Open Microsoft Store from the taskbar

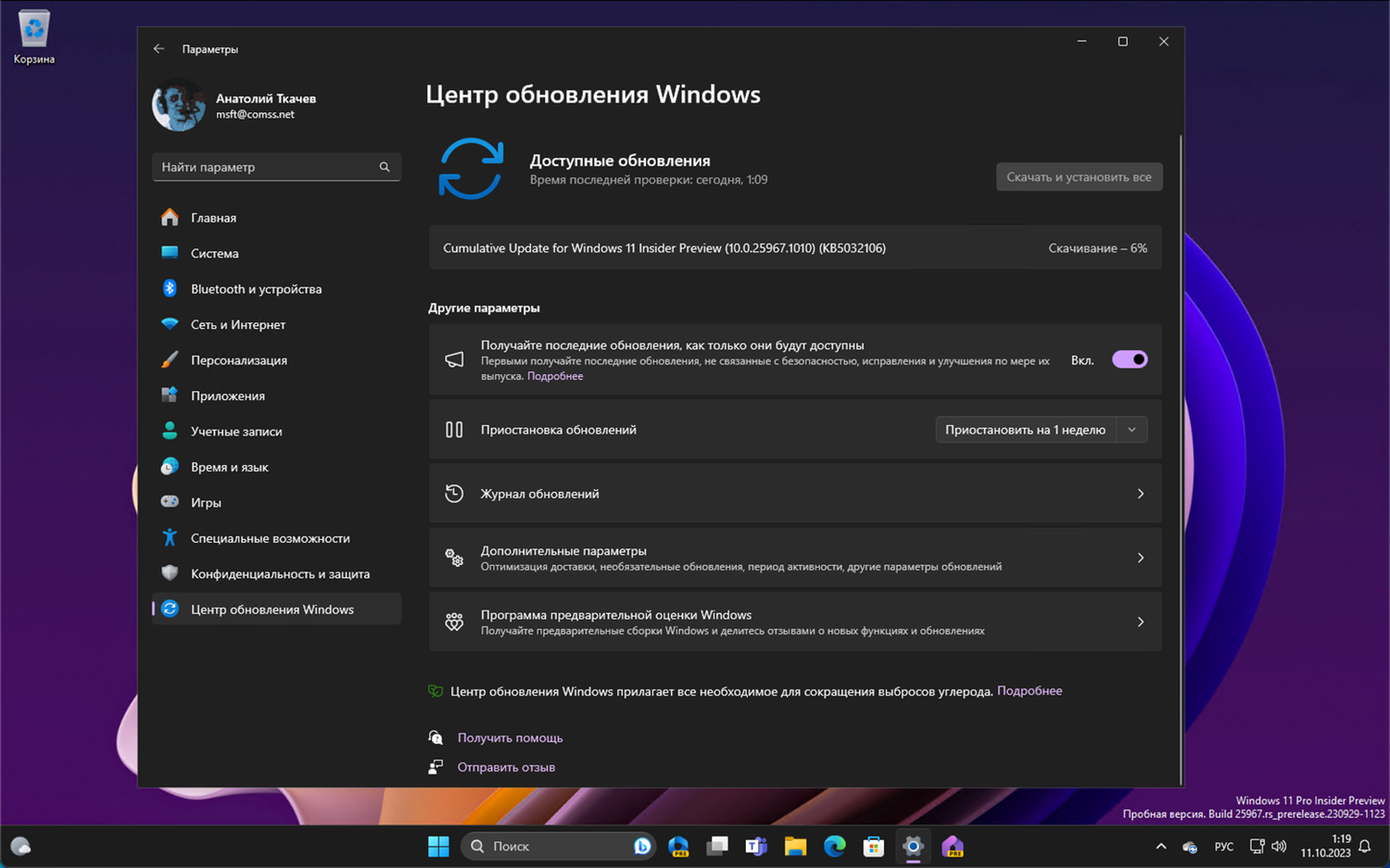point(874,846)
